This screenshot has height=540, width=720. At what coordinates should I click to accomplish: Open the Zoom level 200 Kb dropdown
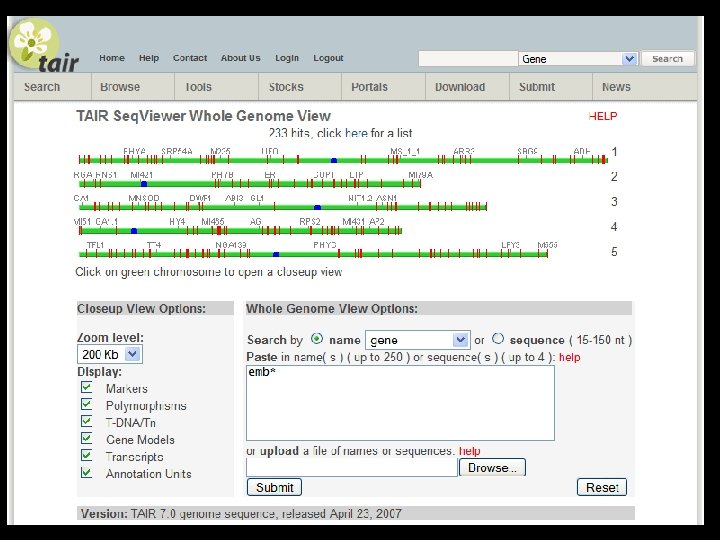110,354
